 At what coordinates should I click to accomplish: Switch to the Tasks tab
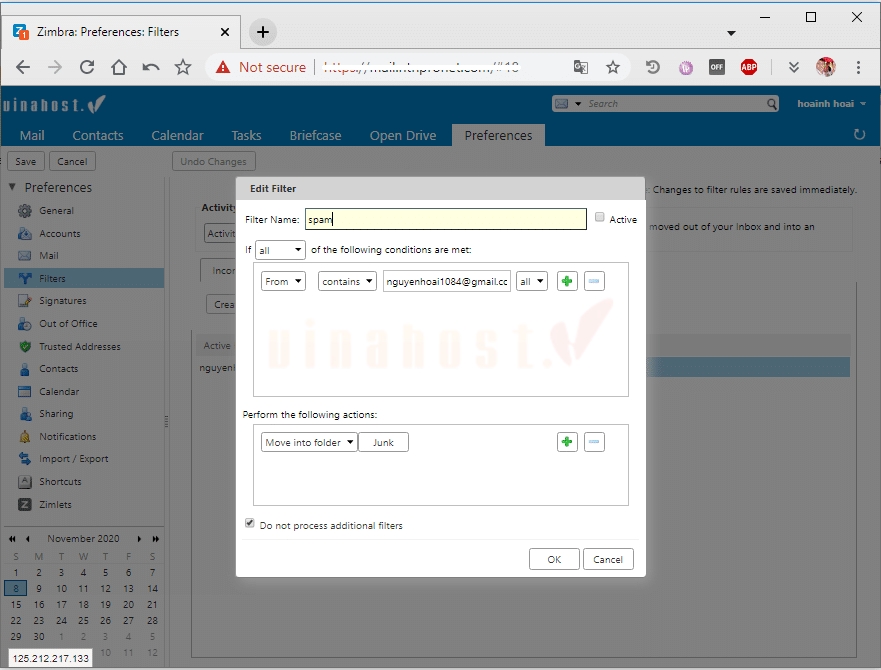[246, 135]
